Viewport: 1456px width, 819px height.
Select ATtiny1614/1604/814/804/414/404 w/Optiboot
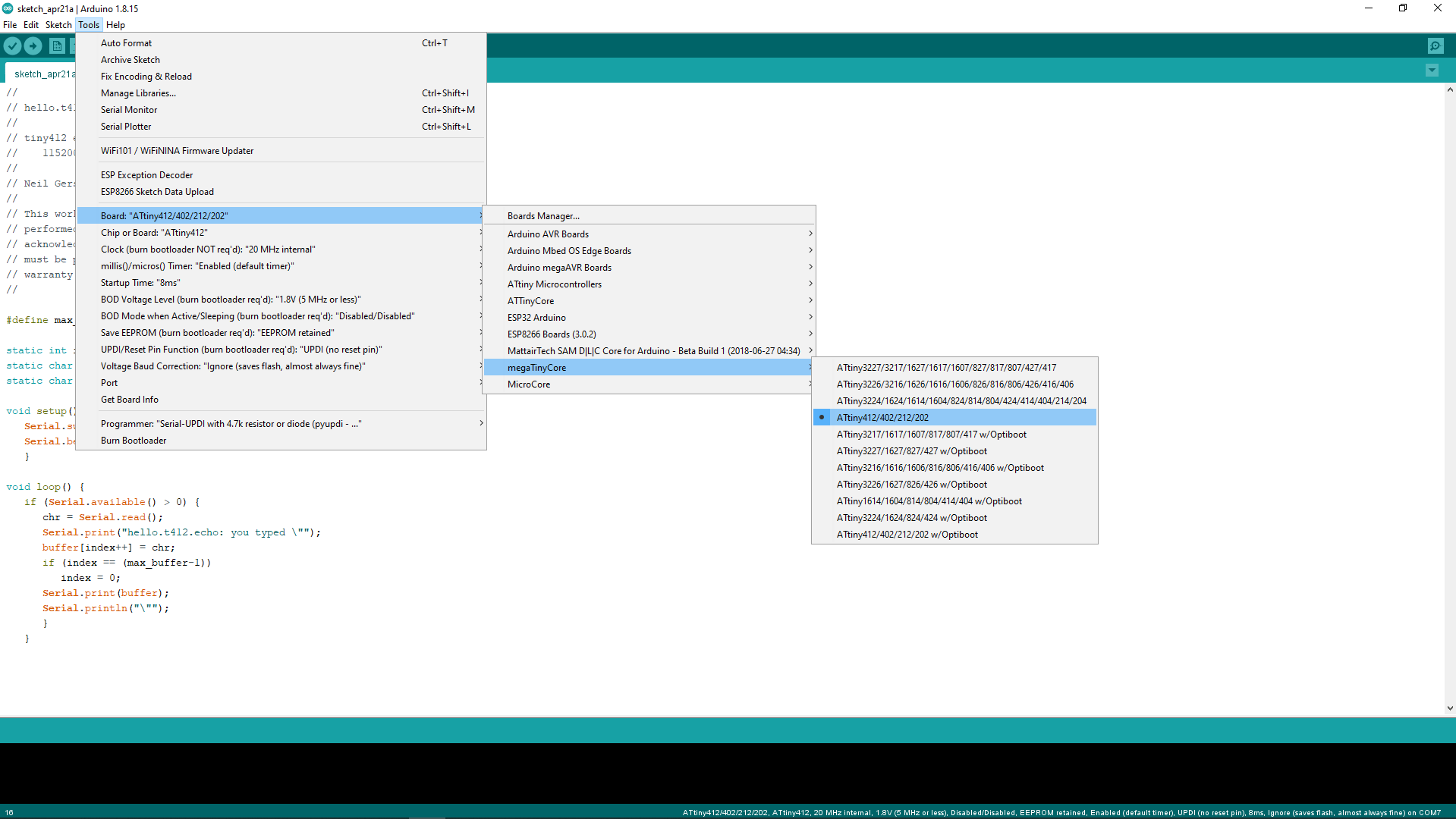(954, 501)
